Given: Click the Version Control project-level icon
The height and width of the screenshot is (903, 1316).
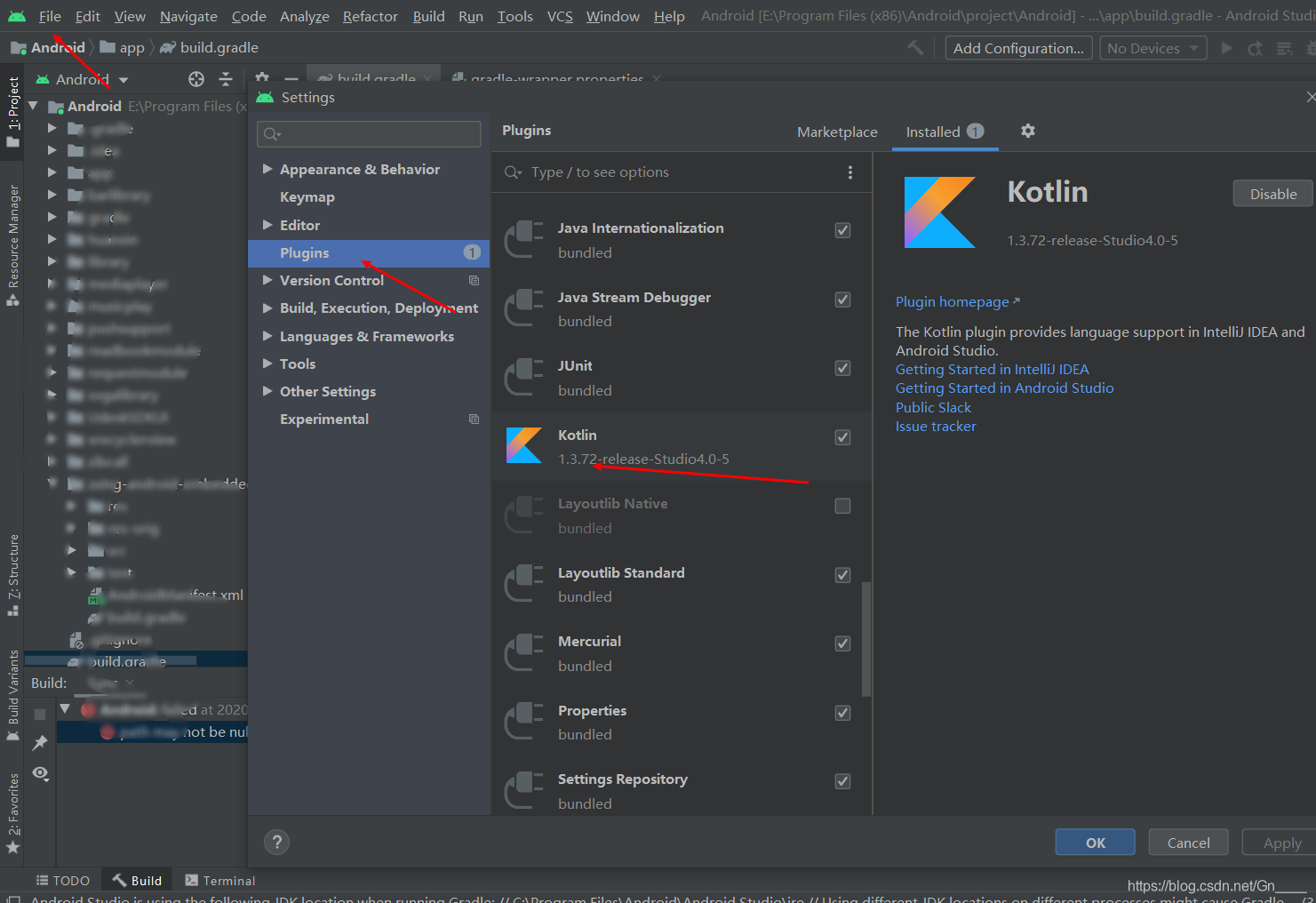Looking at the screenshot, I should (474, 280).
